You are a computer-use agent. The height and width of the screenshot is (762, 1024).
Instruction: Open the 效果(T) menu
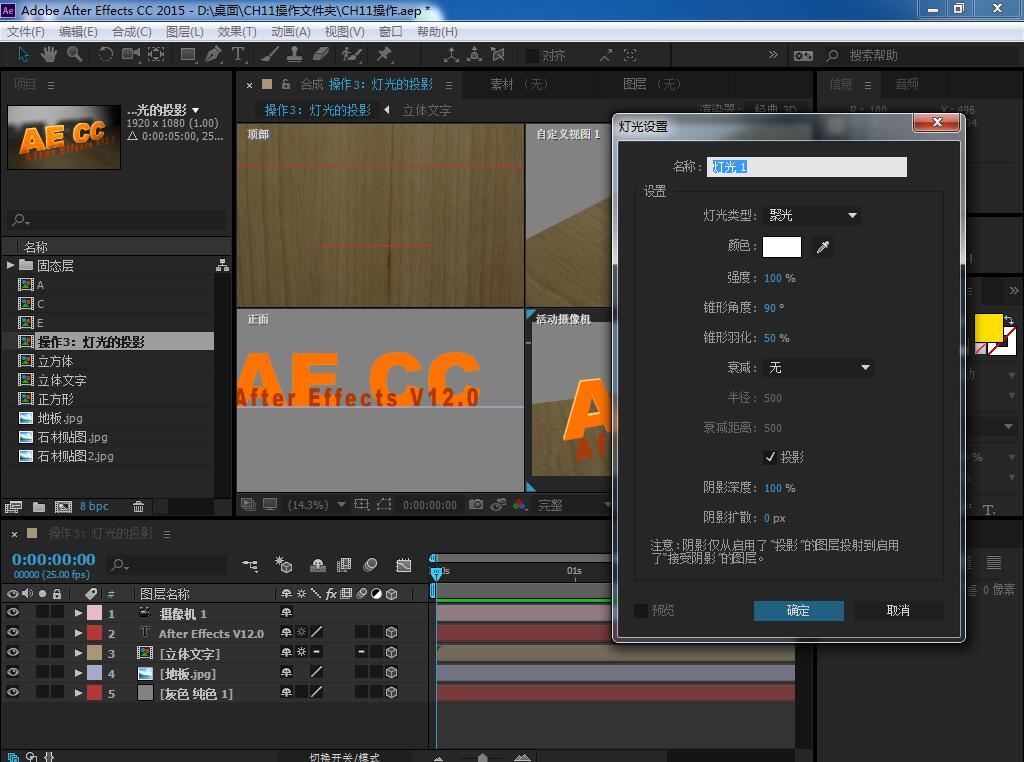(237, 31)
